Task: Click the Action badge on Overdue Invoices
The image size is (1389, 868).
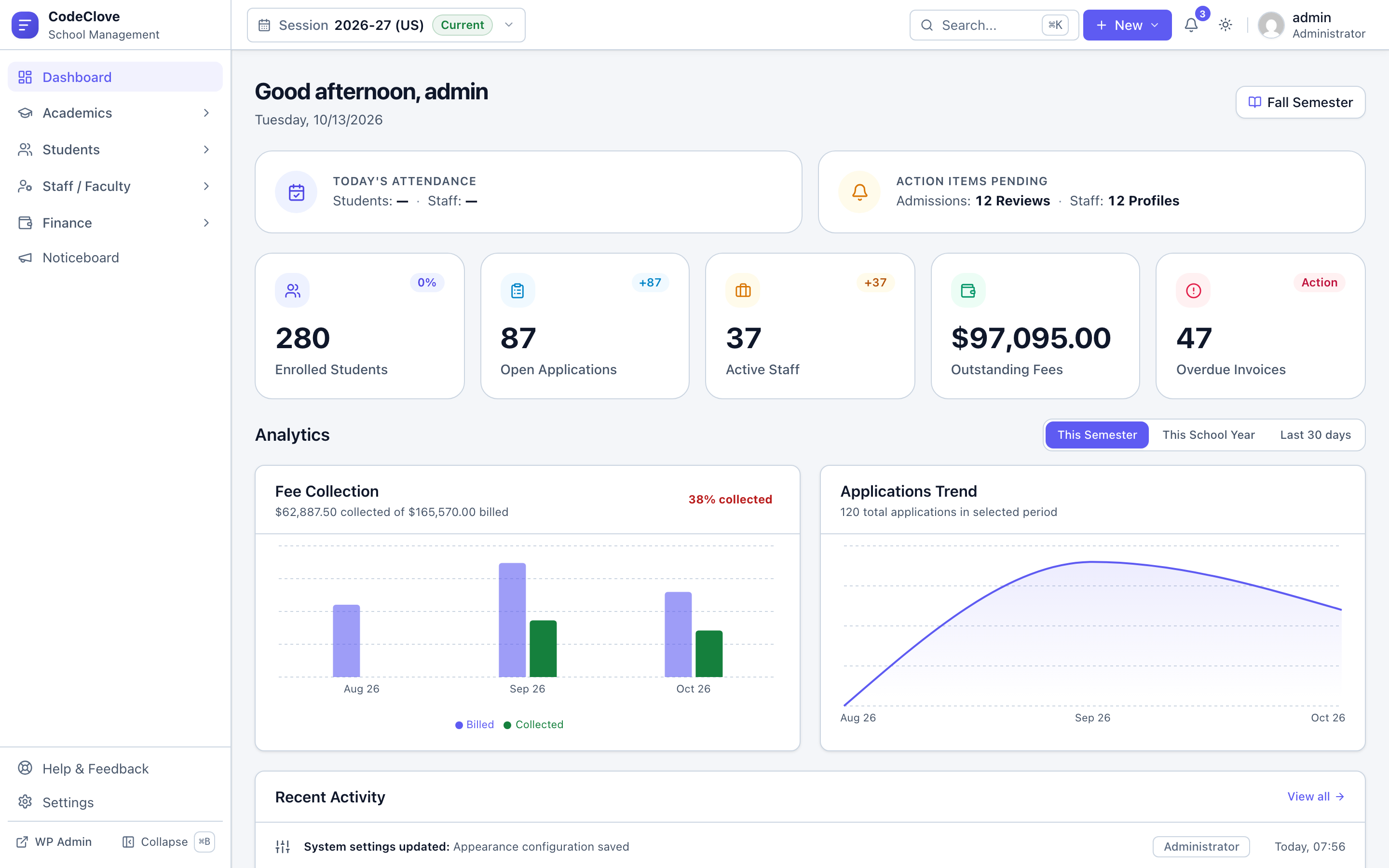Action: coord(1319,283)
